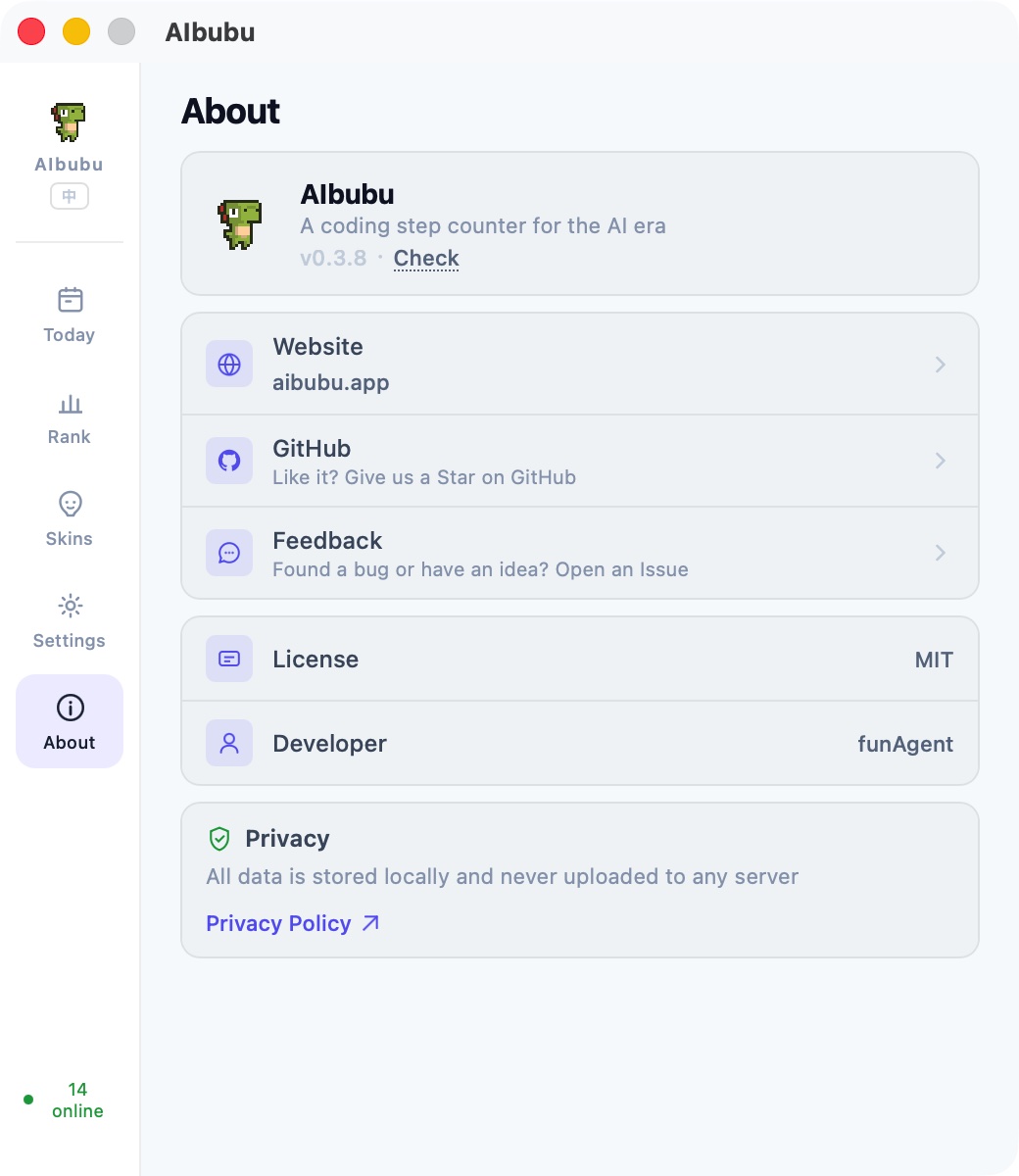Click the 中 language badge under AIbubu
The image size is (1019, 1176).
pos(69,195)
